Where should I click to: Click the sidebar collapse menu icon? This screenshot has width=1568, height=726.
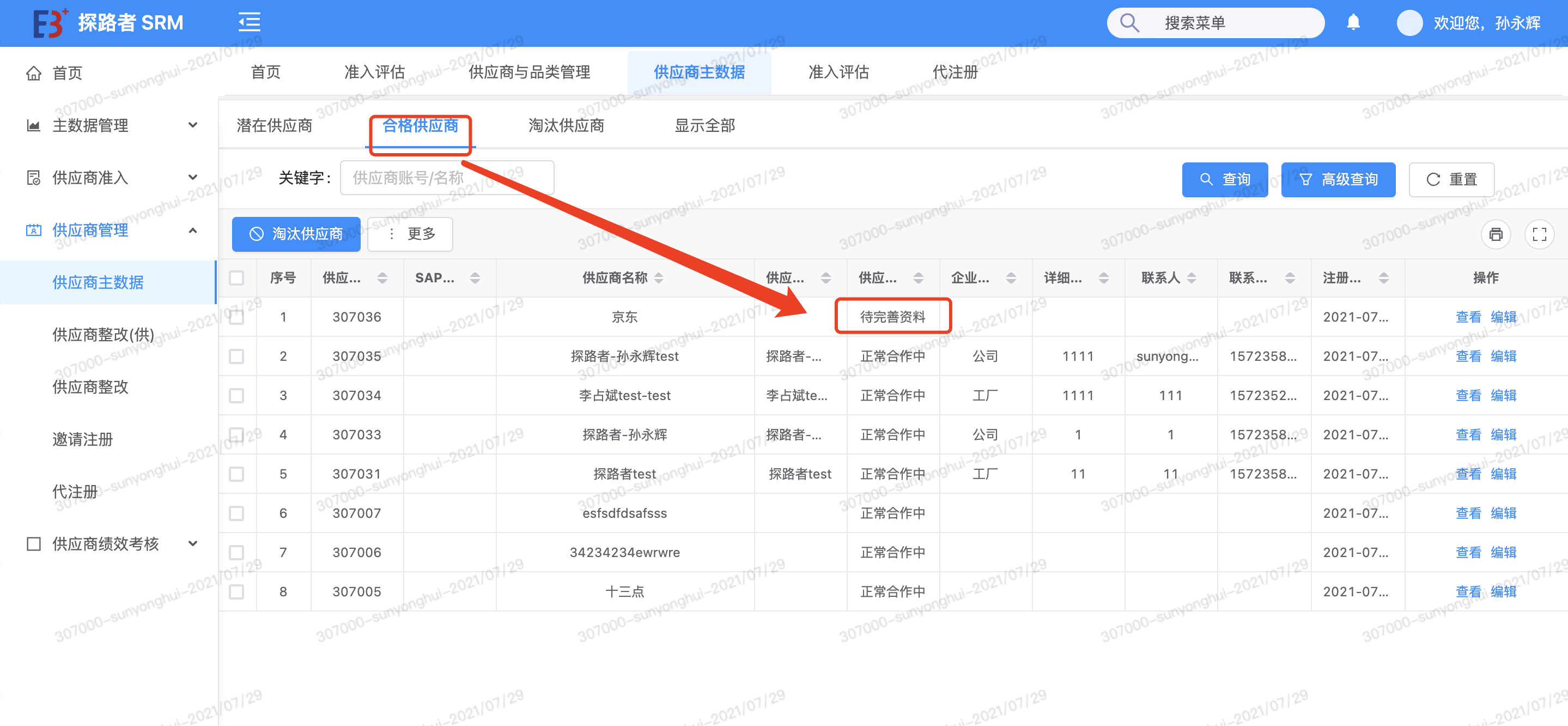pyautogui.click(x=249, y=22)
